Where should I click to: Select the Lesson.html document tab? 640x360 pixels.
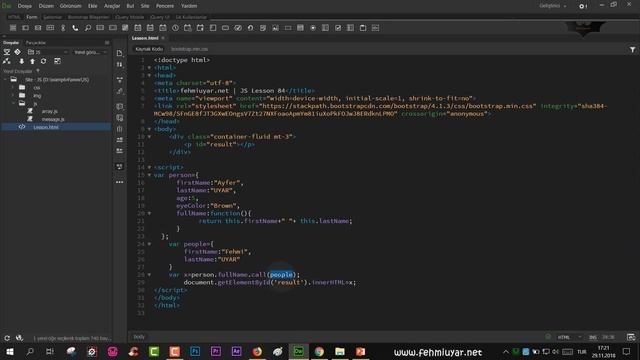coord(145,38)
